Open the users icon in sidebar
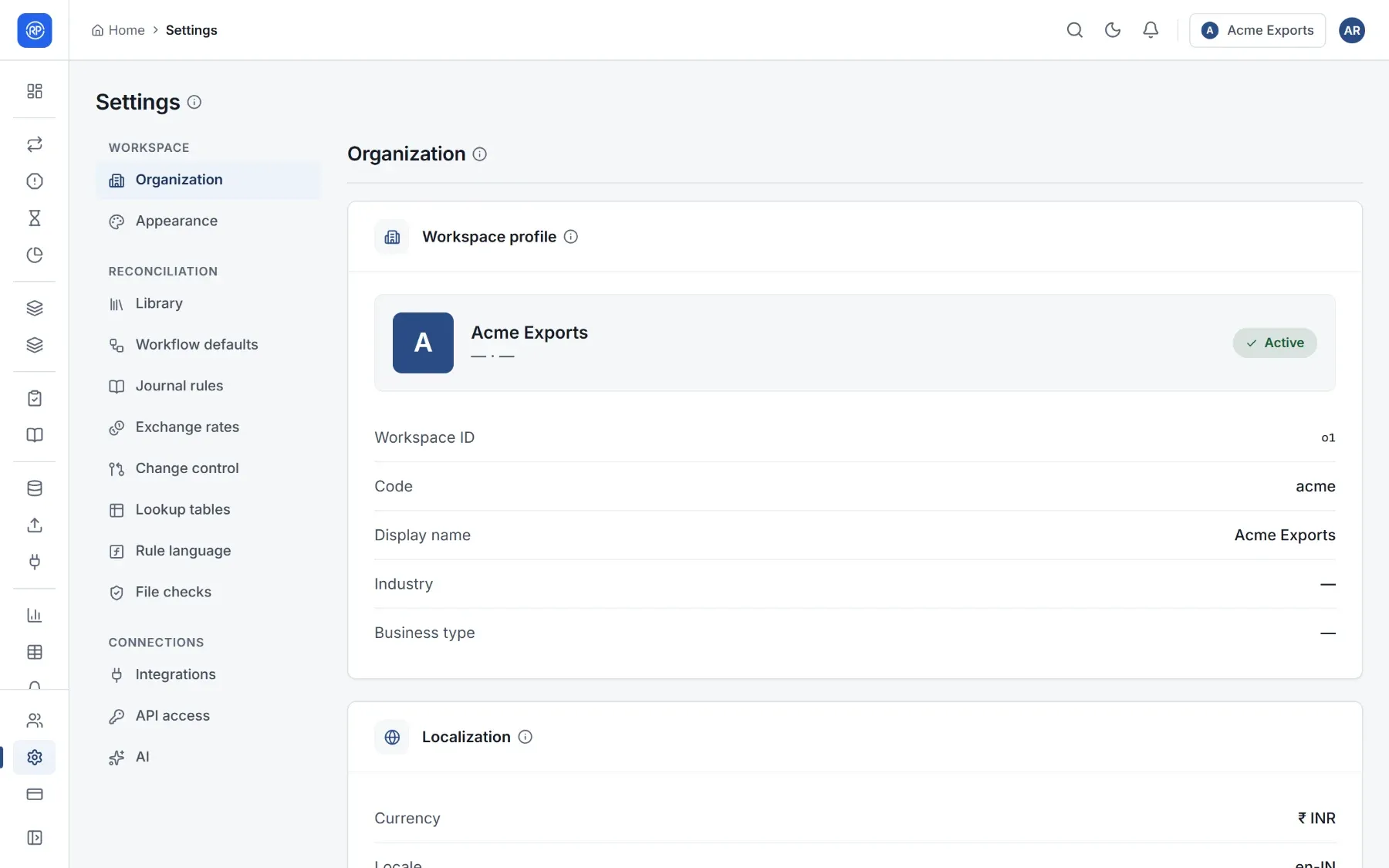The width and height of the screenshot is (1389, 868). (35, 721)
